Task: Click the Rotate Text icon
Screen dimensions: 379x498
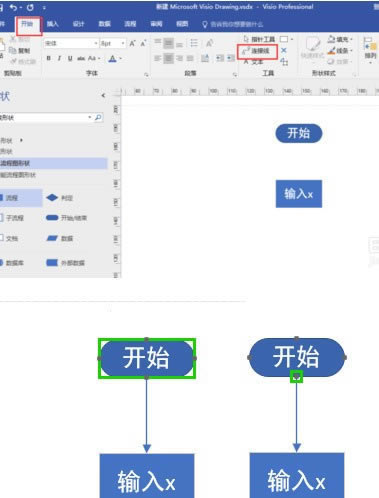Action: click(210, 43)
